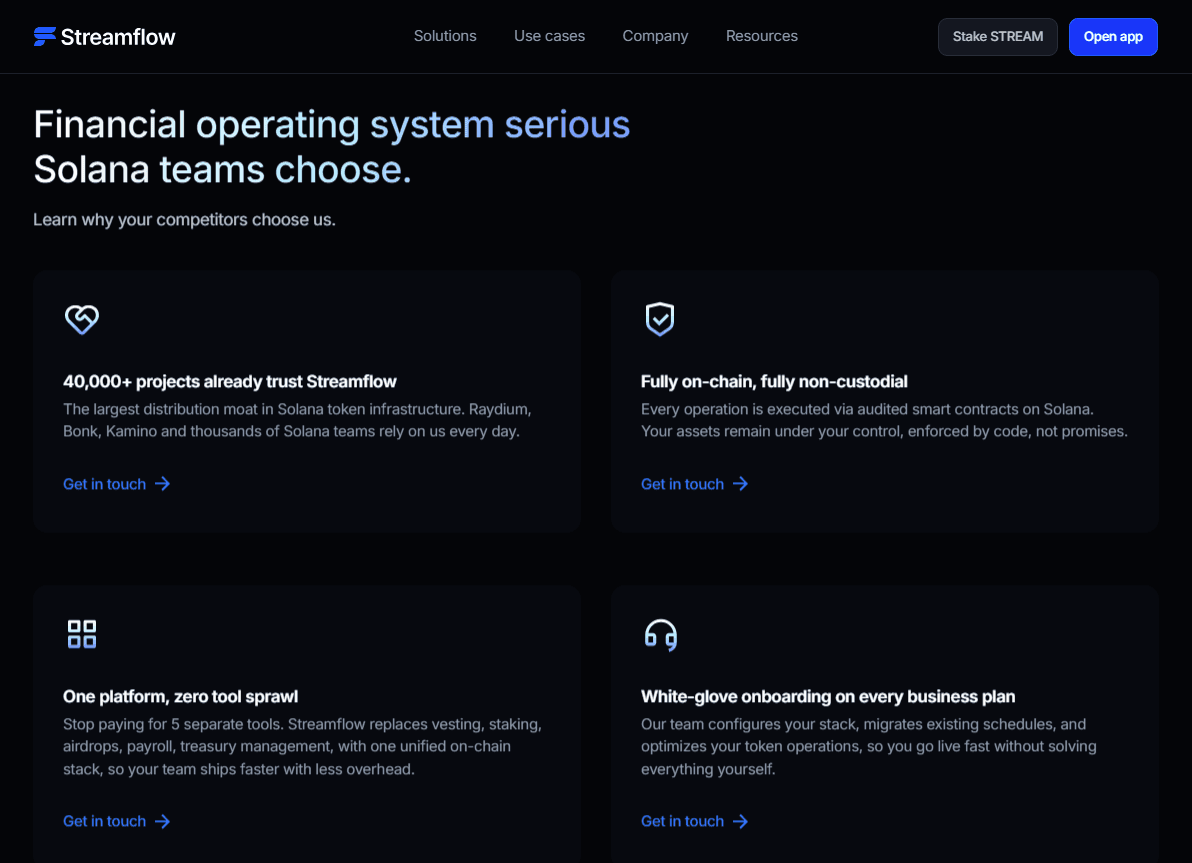Click paragraph starting 'Our team configures your stack'
Image resolution: width=1192 pixels, height=863 pixels.
click(869, 747)
